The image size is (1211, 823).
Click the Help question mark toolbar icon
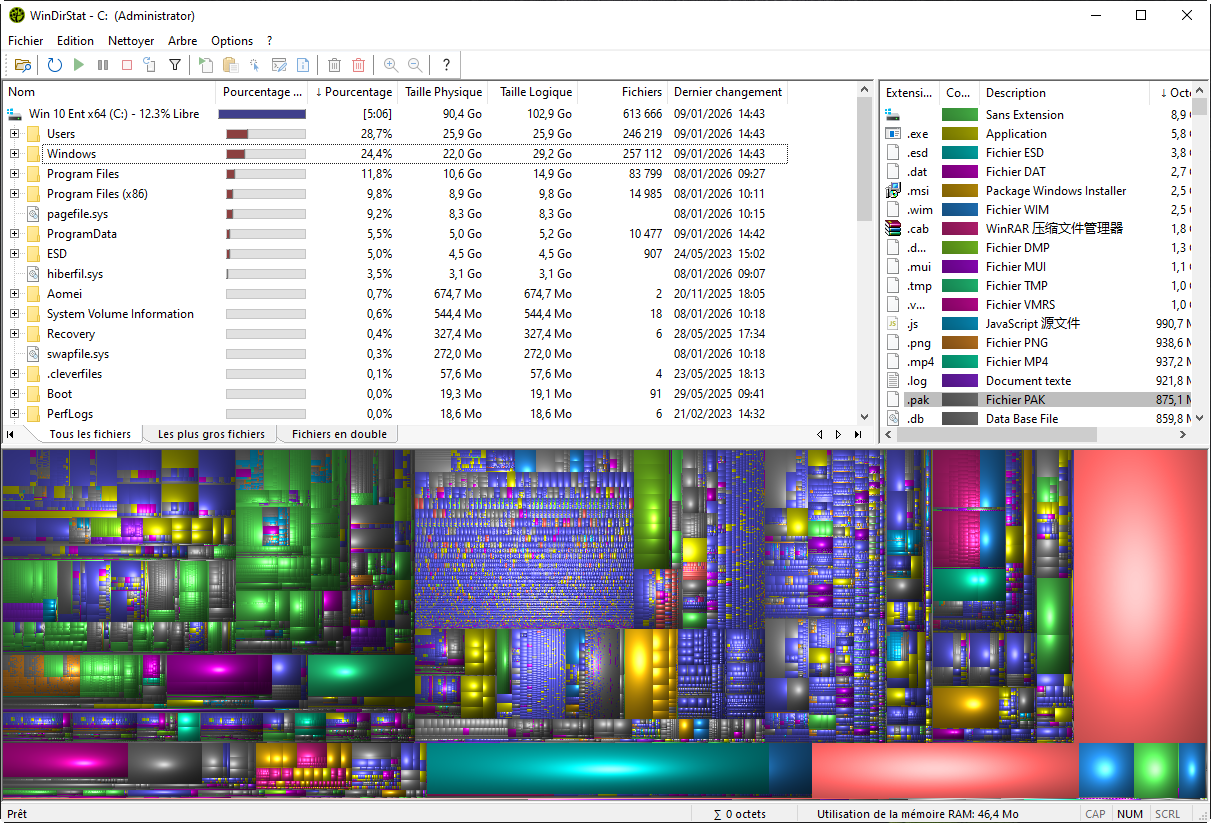point(446,65)
